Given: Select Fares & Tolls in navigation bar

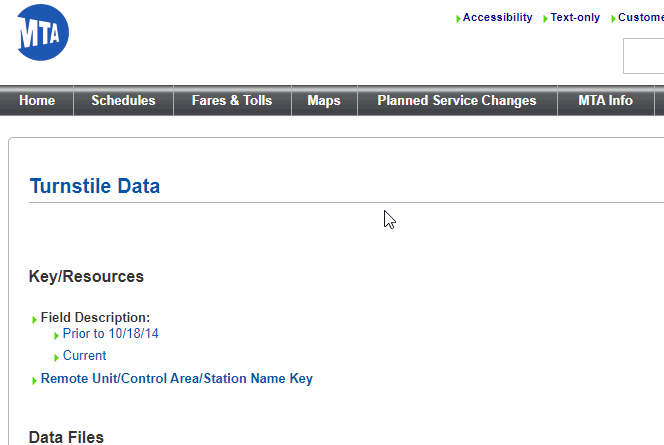Looking at the screenshot, I should point(232,101).
